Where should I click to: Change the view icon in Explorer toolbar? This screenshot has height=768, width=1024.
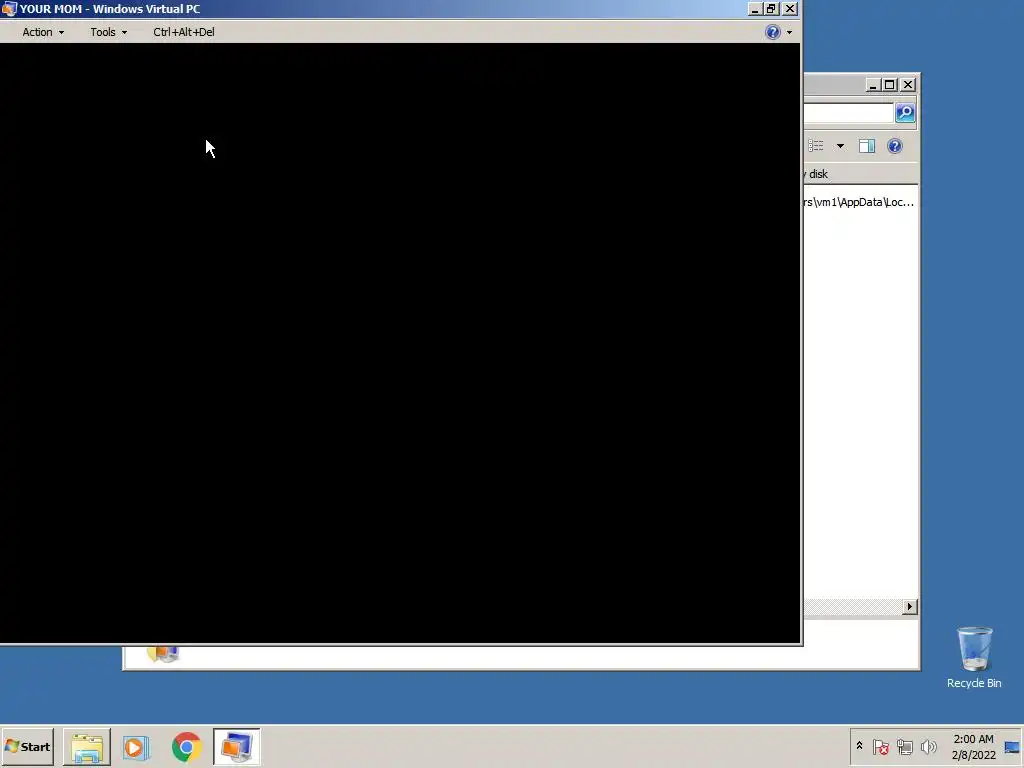pos(816,146)
